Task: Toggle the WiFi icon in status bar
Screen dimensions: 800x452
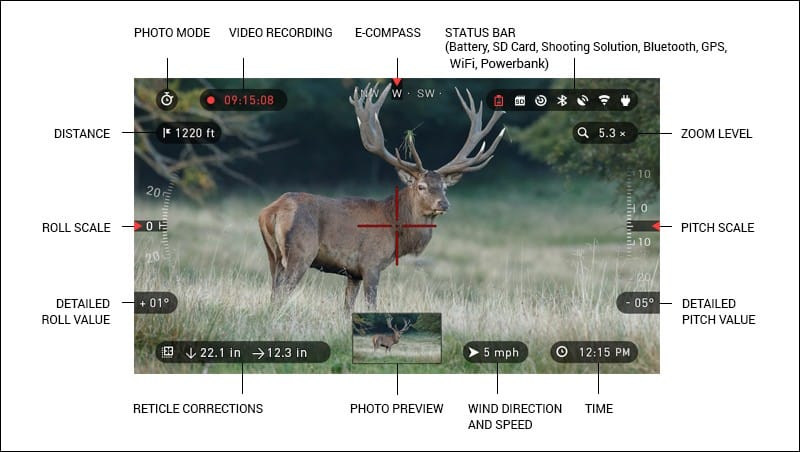Action: 604,100
